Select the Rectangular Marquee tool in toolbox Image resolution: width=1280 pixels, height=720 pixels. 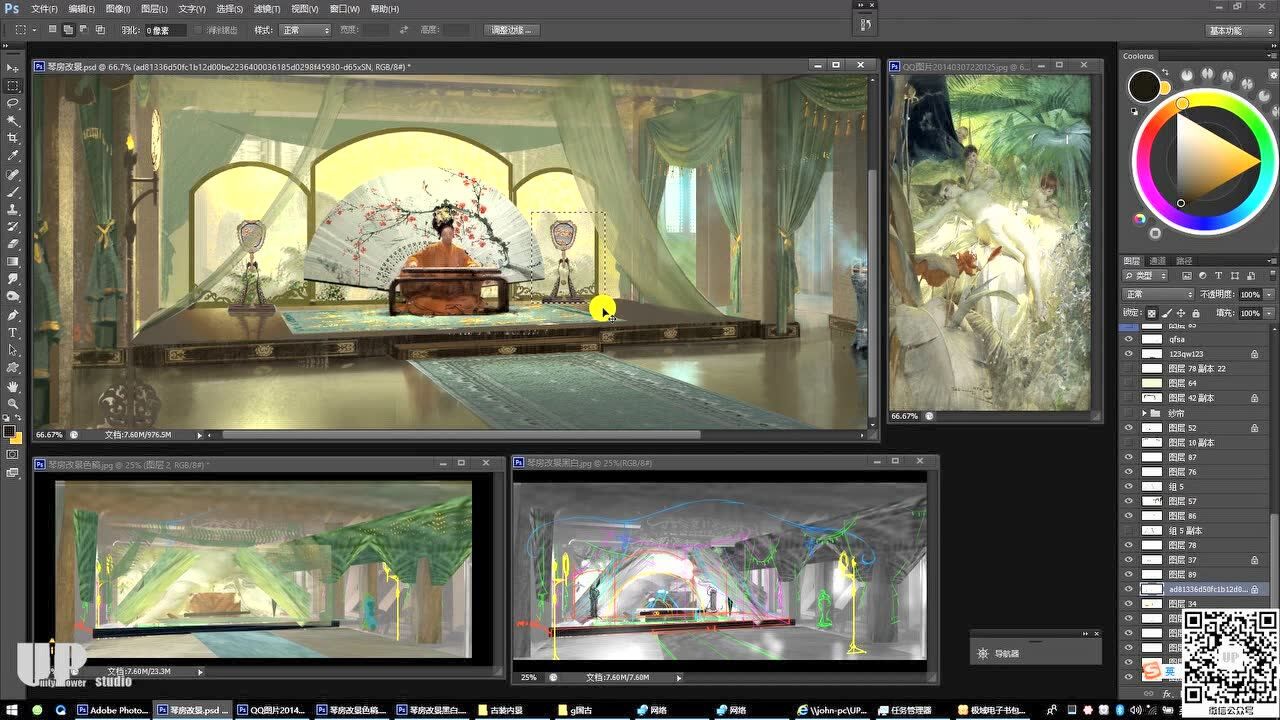point(13,86)
